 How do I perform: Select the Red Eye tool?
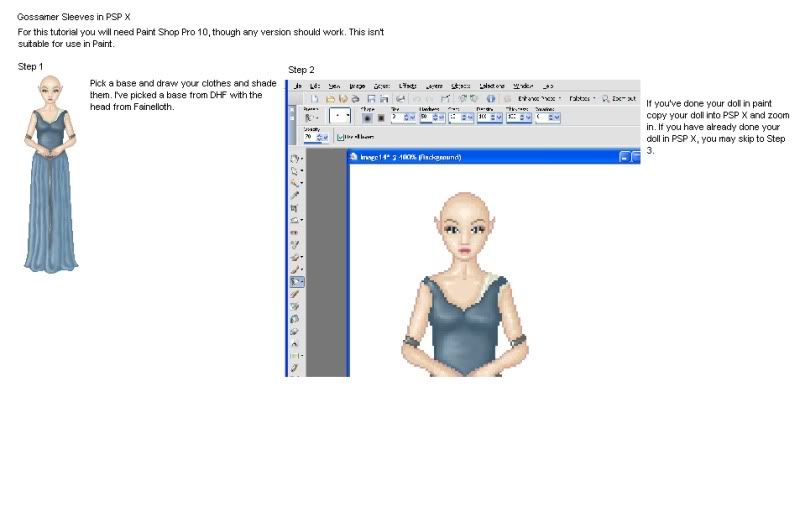(294, 233)
